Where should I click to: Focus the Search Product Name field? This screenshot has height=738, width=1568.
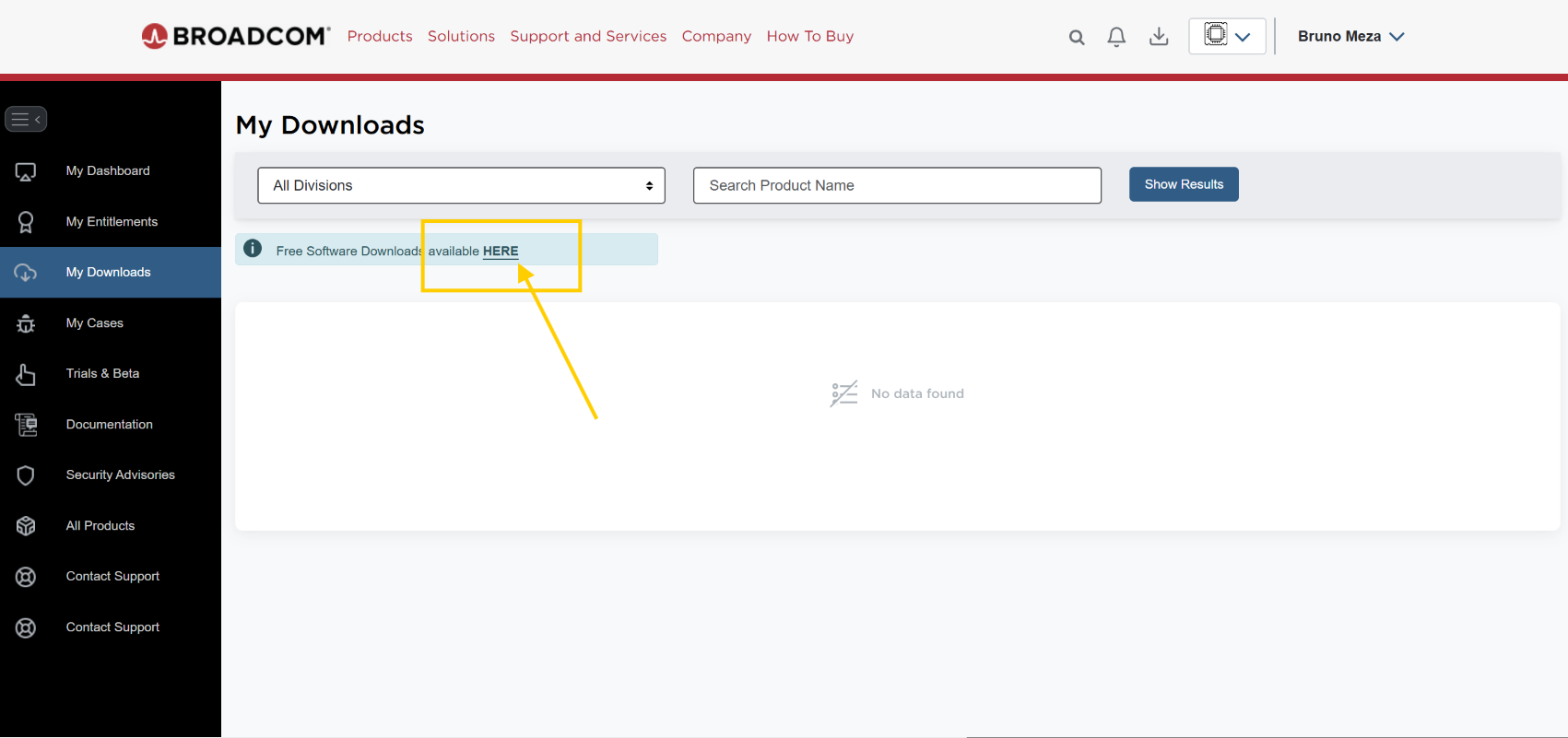[x=897, y=185]
